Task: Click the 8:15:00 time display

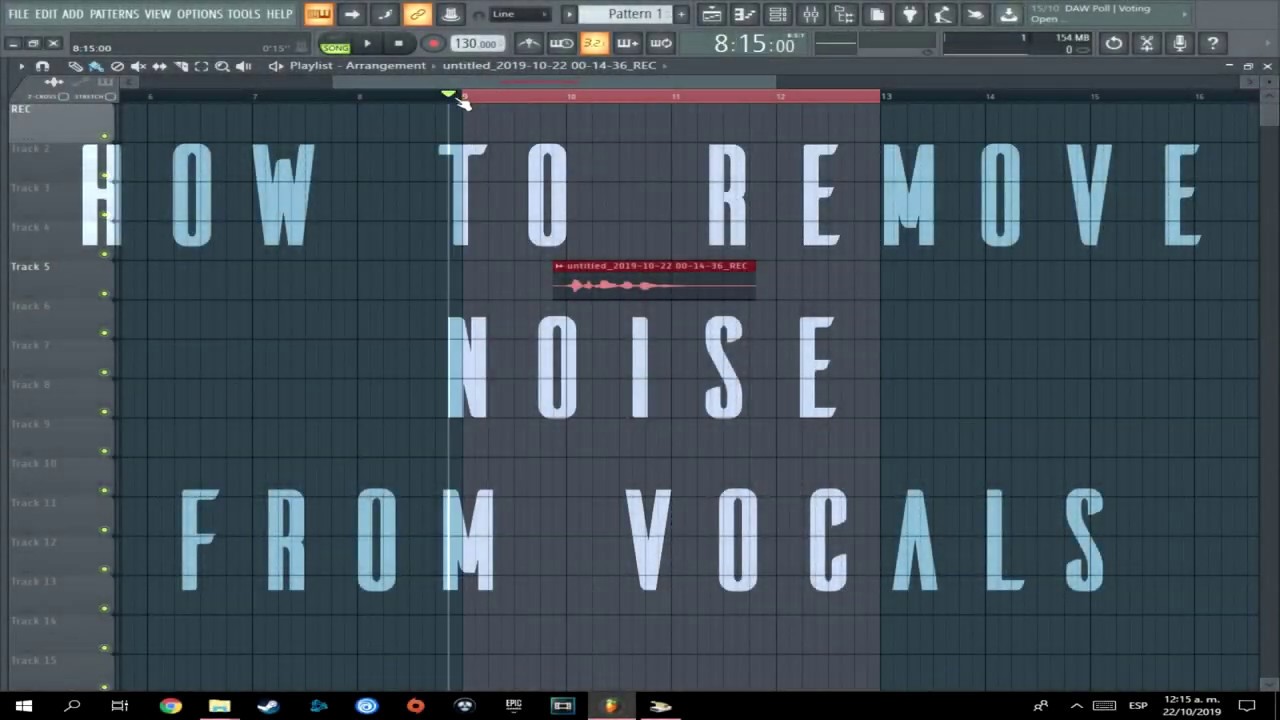Action: [754, 45]
